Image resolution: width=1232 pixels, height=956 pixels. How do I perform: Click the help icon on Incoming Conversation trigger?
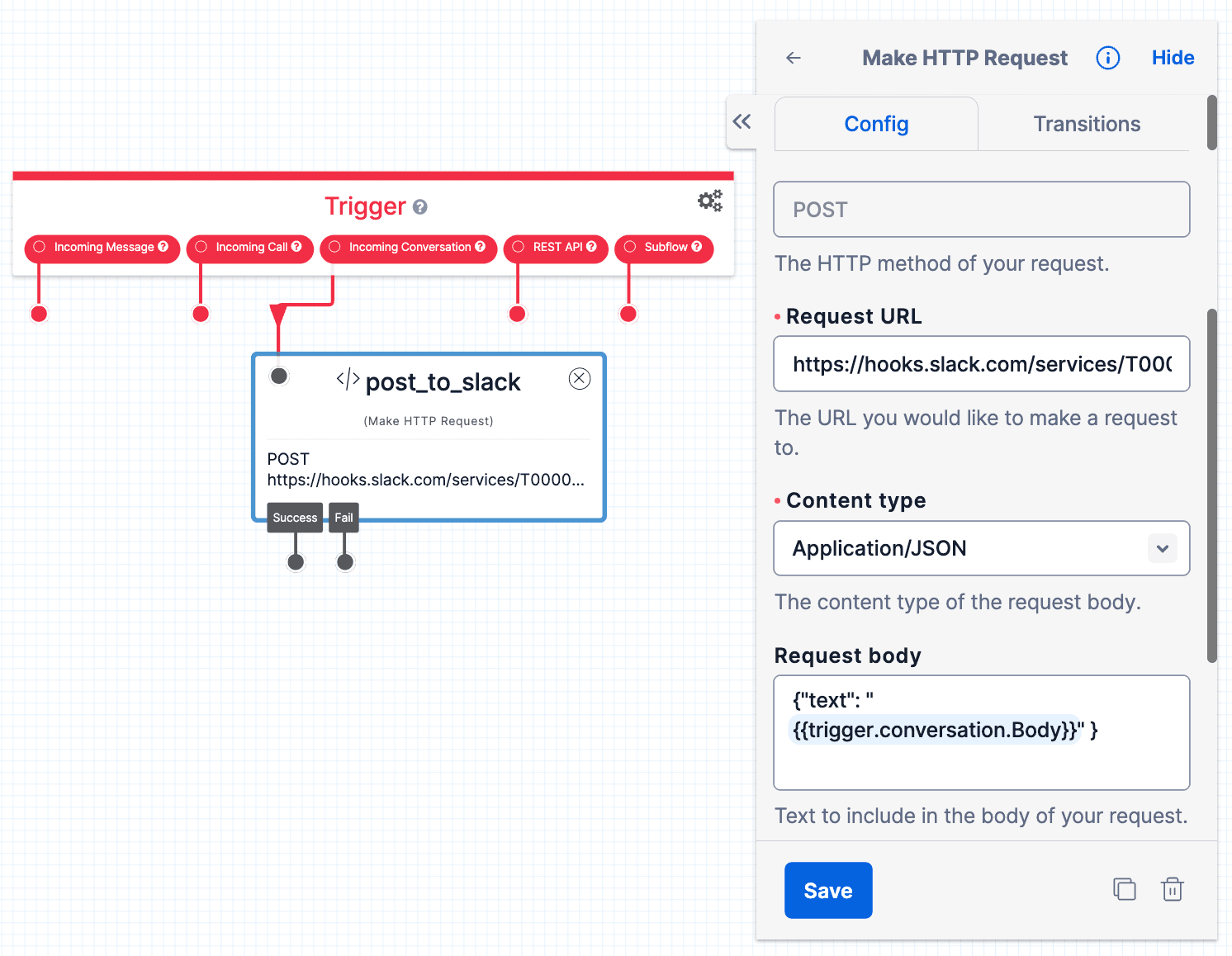click(481, 247)
